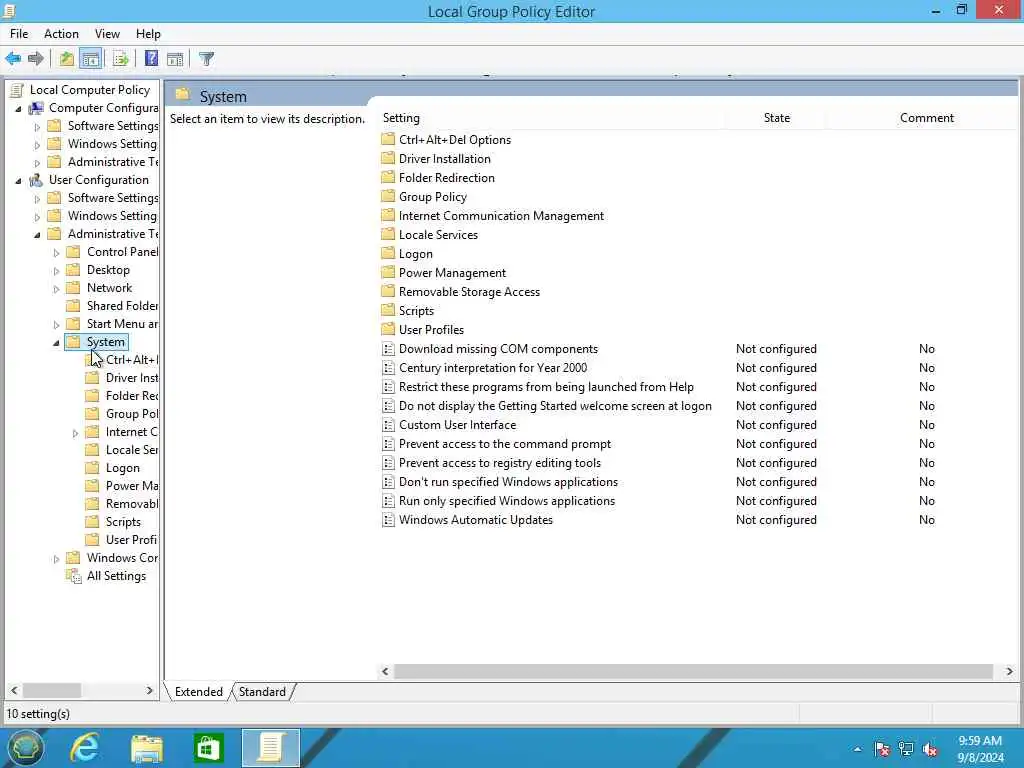Screen dimensions: 1024x768
Task: Select the User Configuration node icon
Action: (x=37, y=180)
